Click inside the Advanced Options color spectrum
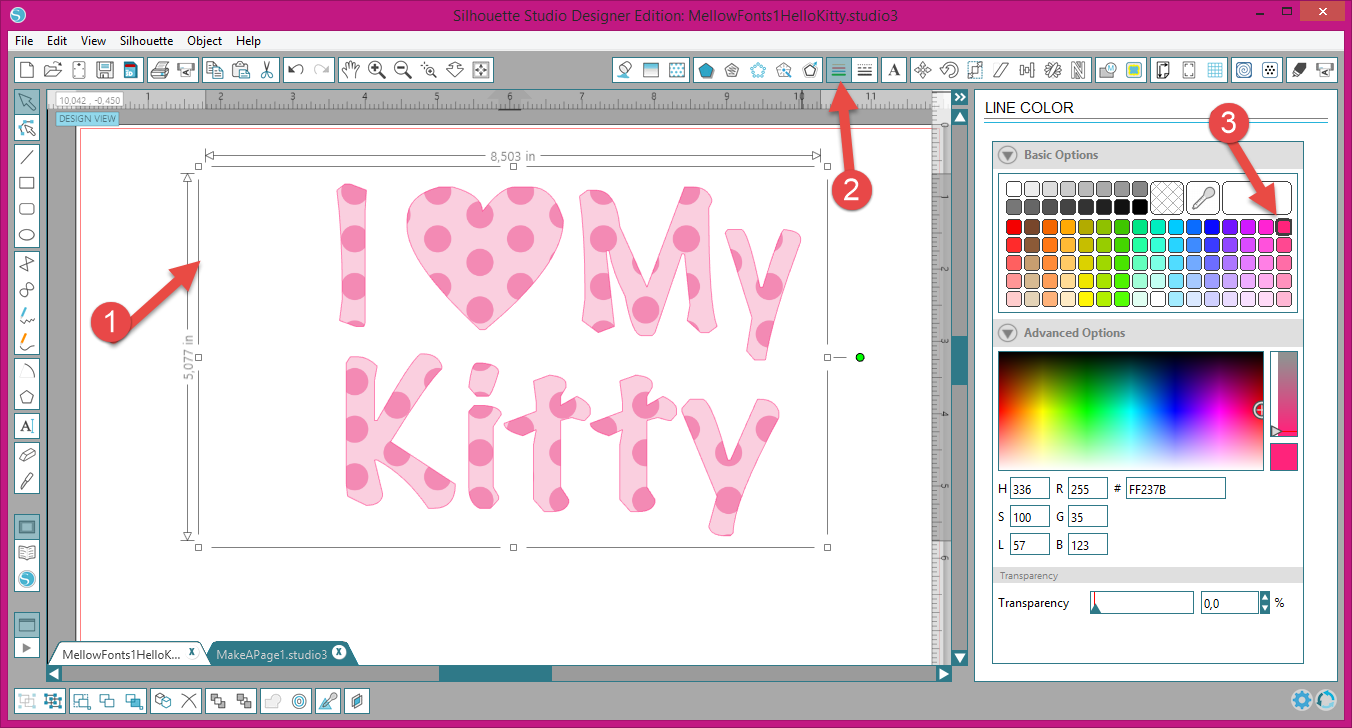 pos(1130,410)
